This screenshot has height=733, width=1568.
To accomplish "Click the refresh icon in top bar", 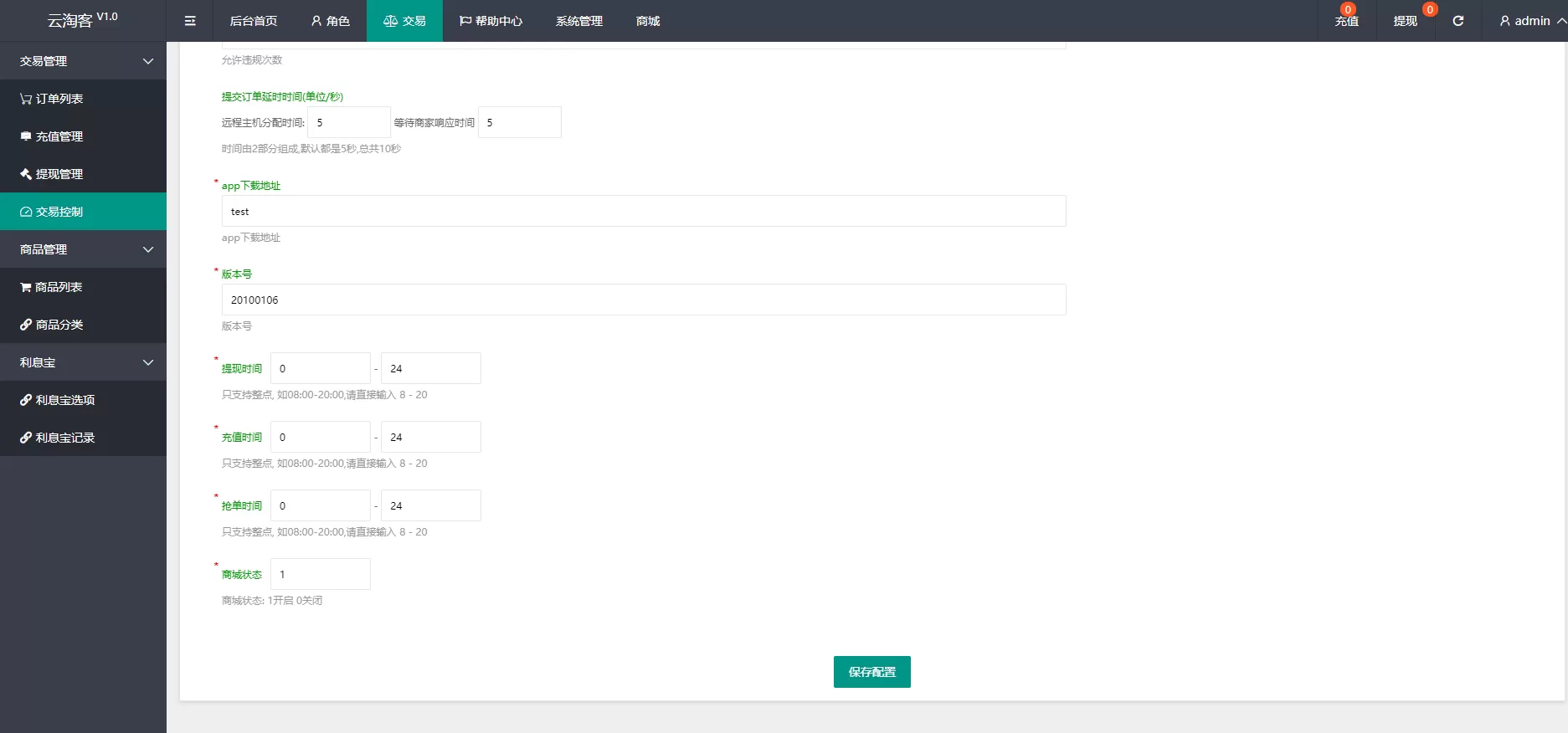I will [1457, 21].
